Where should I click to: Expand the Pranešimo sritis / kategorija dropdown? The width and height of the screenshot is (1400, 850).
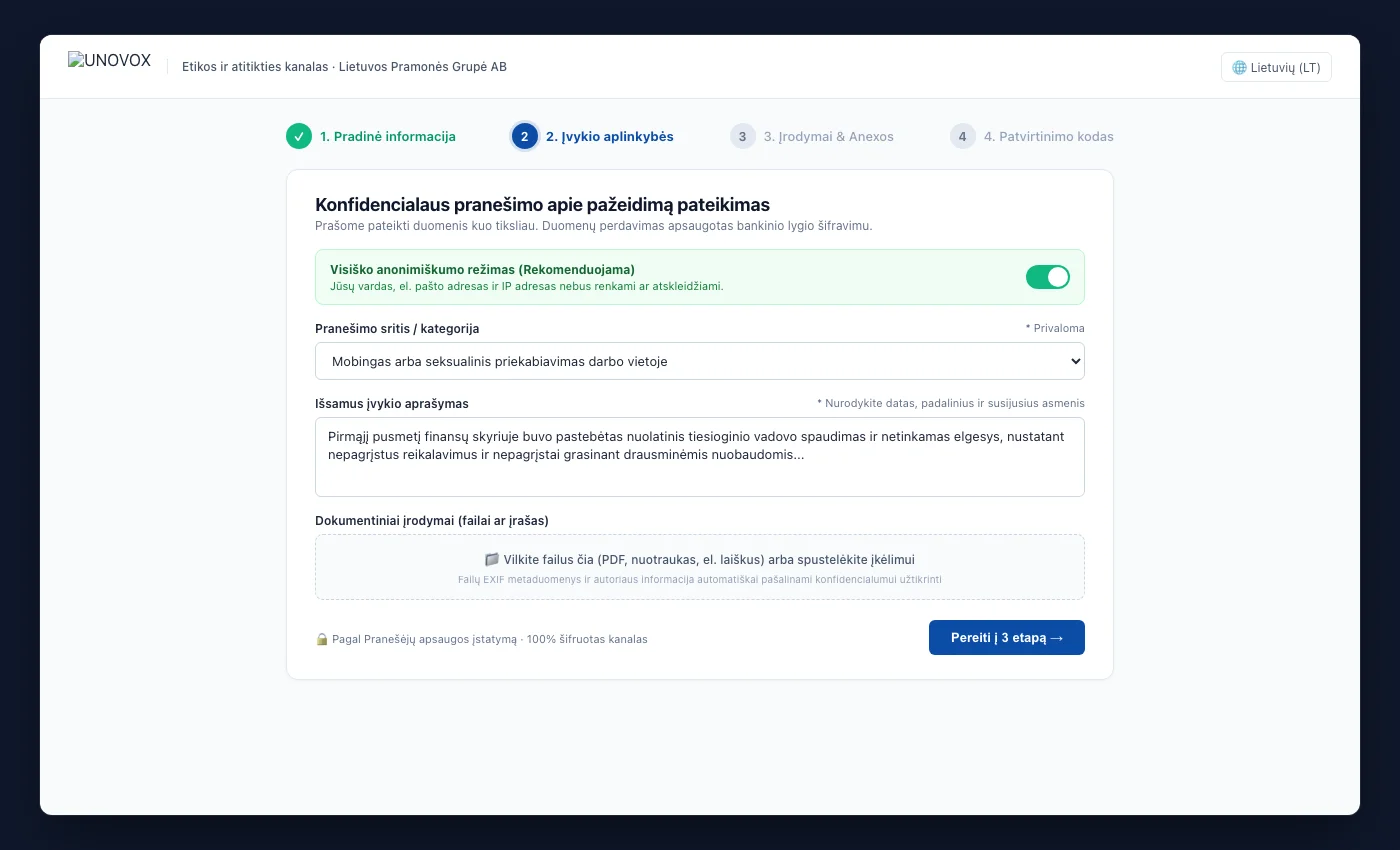point(700,361)
